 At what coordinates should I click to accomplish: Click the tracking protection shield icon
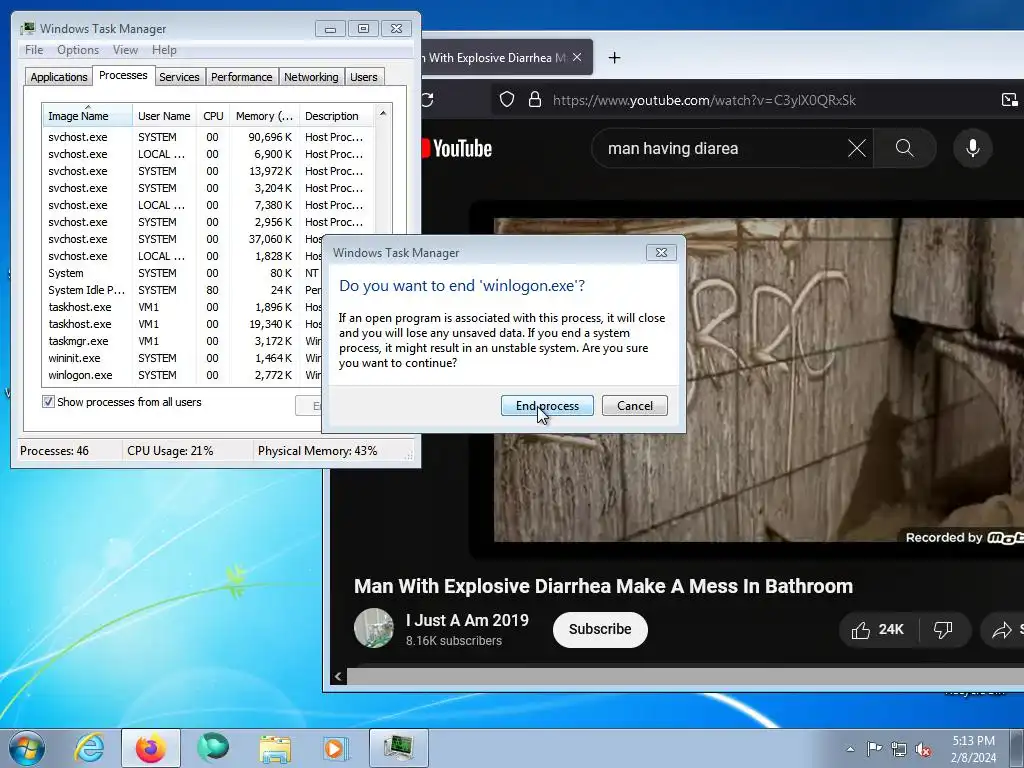coord(507,99)
